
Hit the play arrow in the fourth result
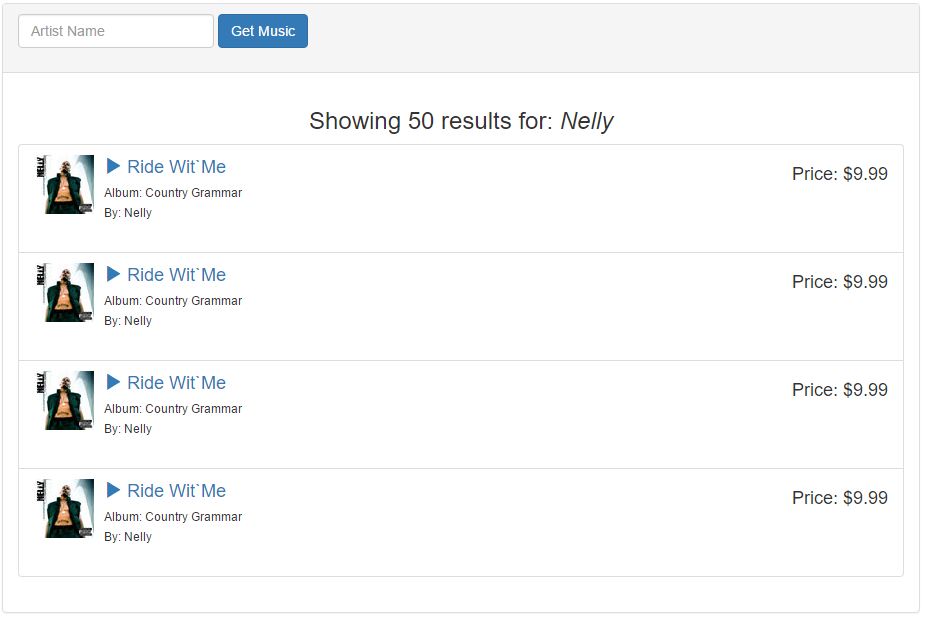113,490
